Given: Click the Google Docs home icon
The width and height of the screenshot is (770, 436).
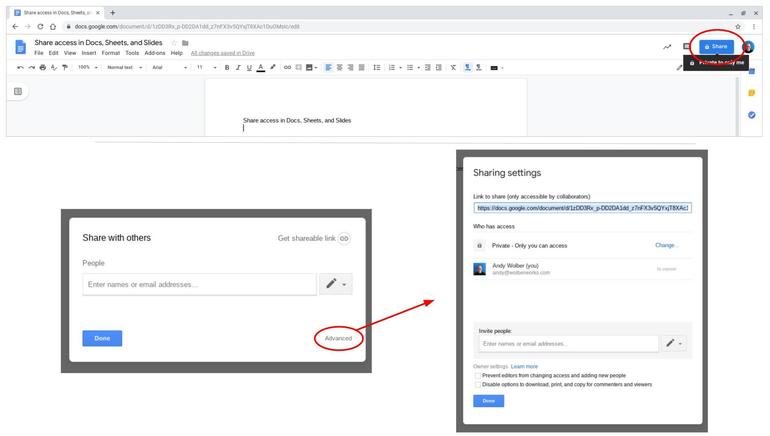Looking at the screenshot, I should pos(20,47).
